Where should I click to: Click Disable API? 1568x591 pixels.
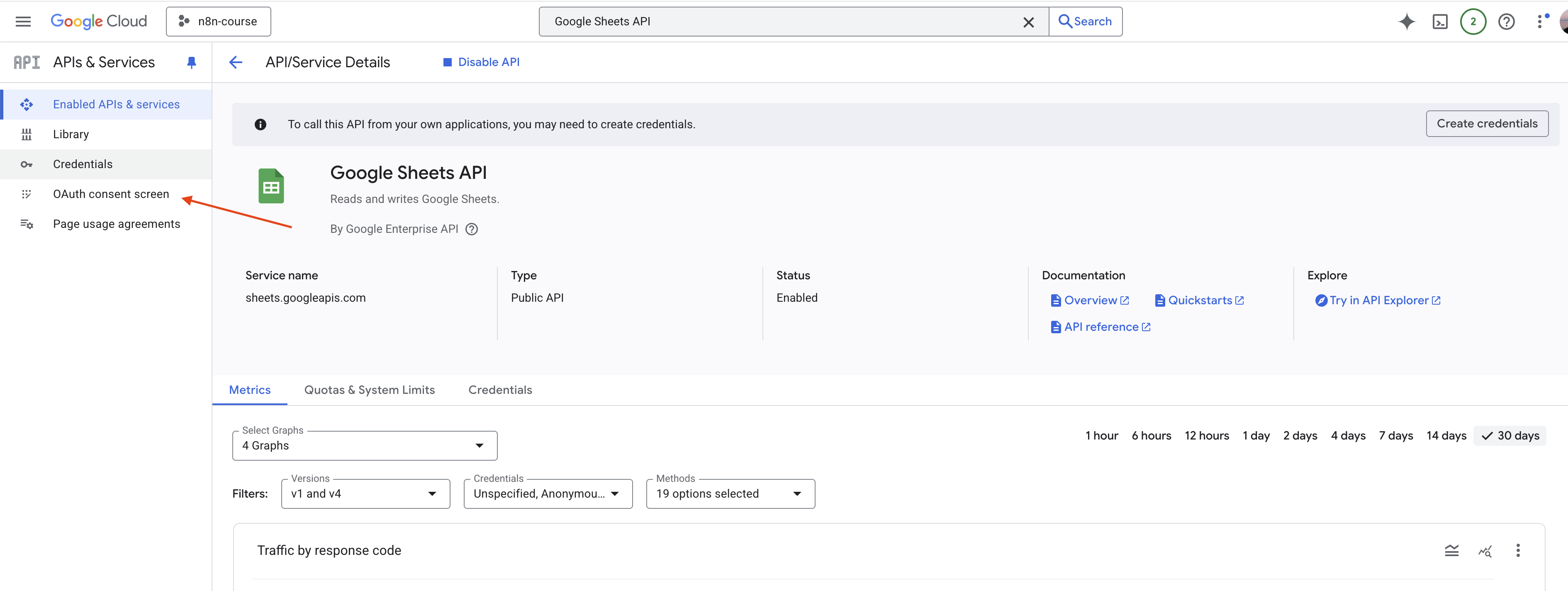point(481,62)
